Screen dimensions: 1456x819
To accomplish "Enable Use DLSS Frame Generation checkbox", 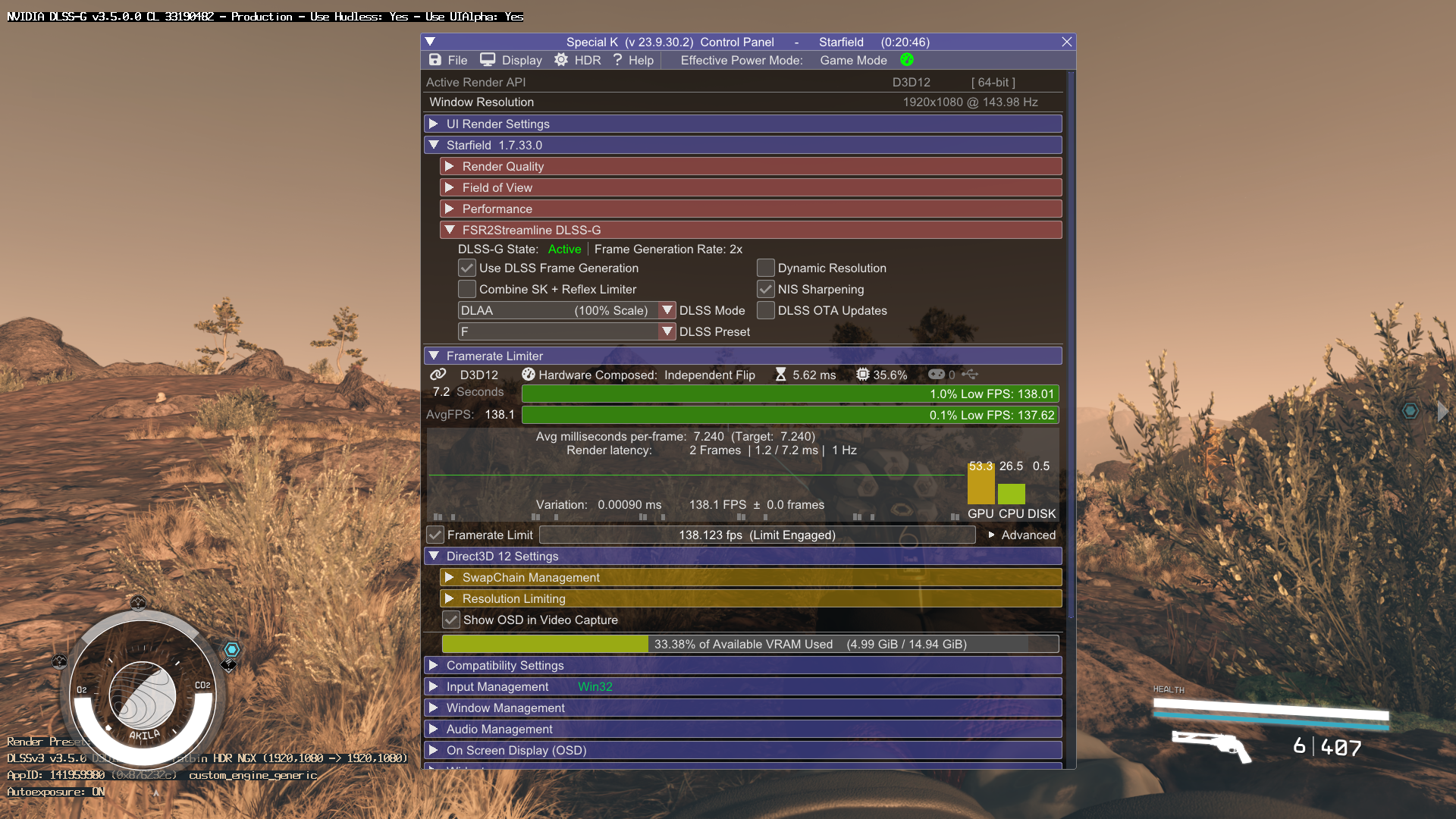I will click(x=467, y=268).
